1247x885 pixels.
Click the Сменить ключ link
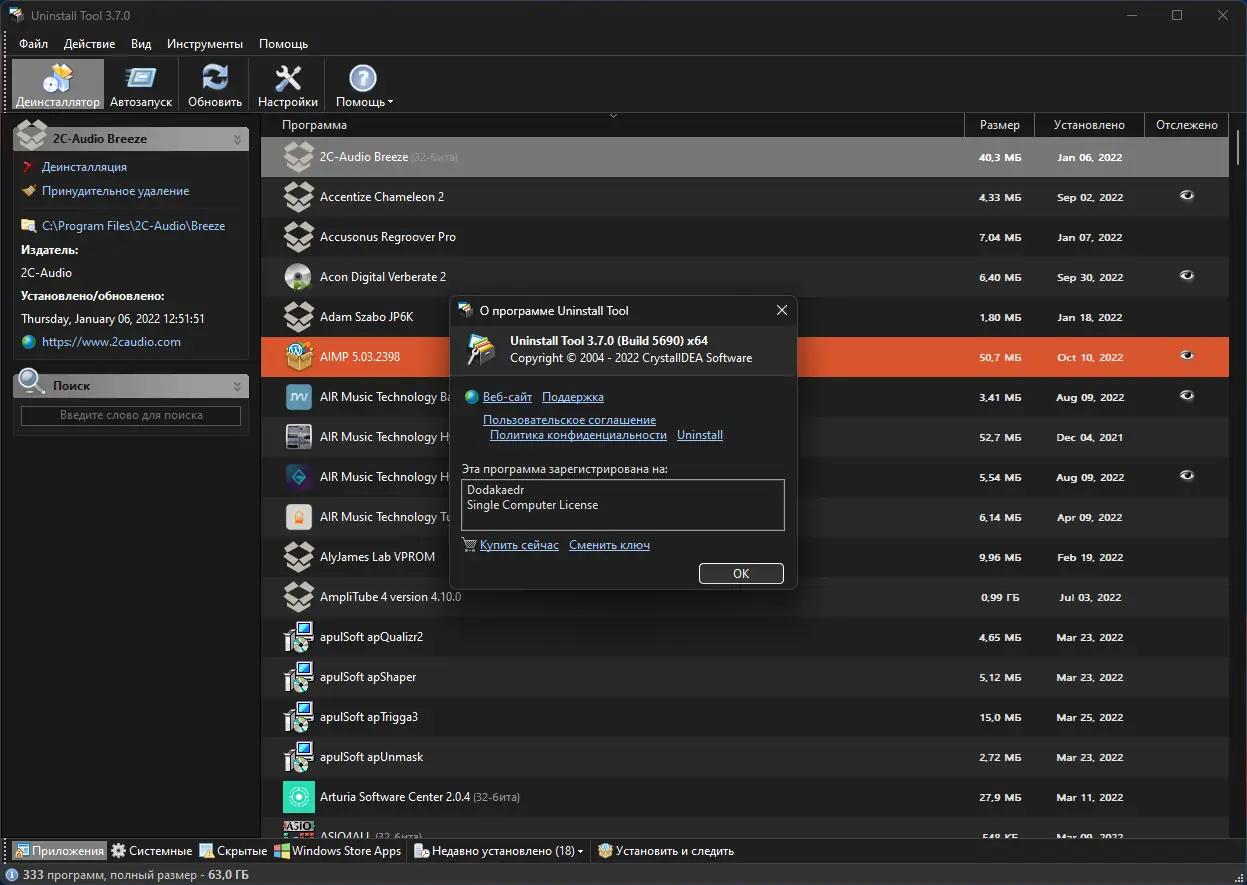click(x=609, y=545)
